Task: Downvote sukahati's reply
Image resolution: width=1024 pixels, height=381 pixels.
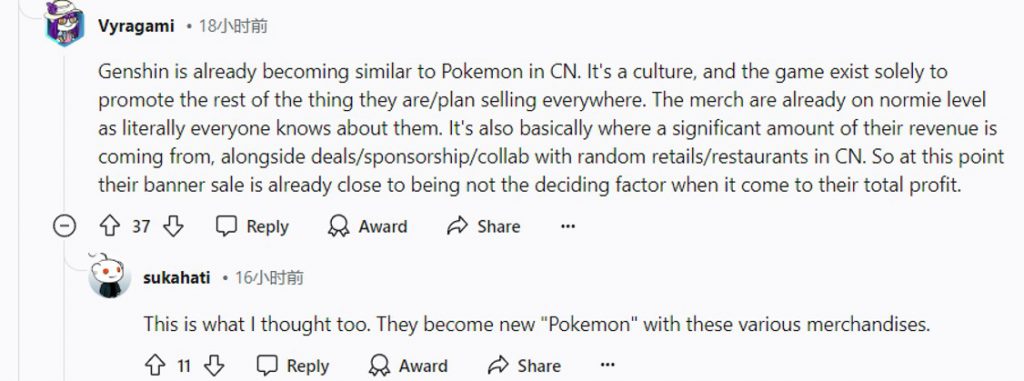Action: (214, 365)
